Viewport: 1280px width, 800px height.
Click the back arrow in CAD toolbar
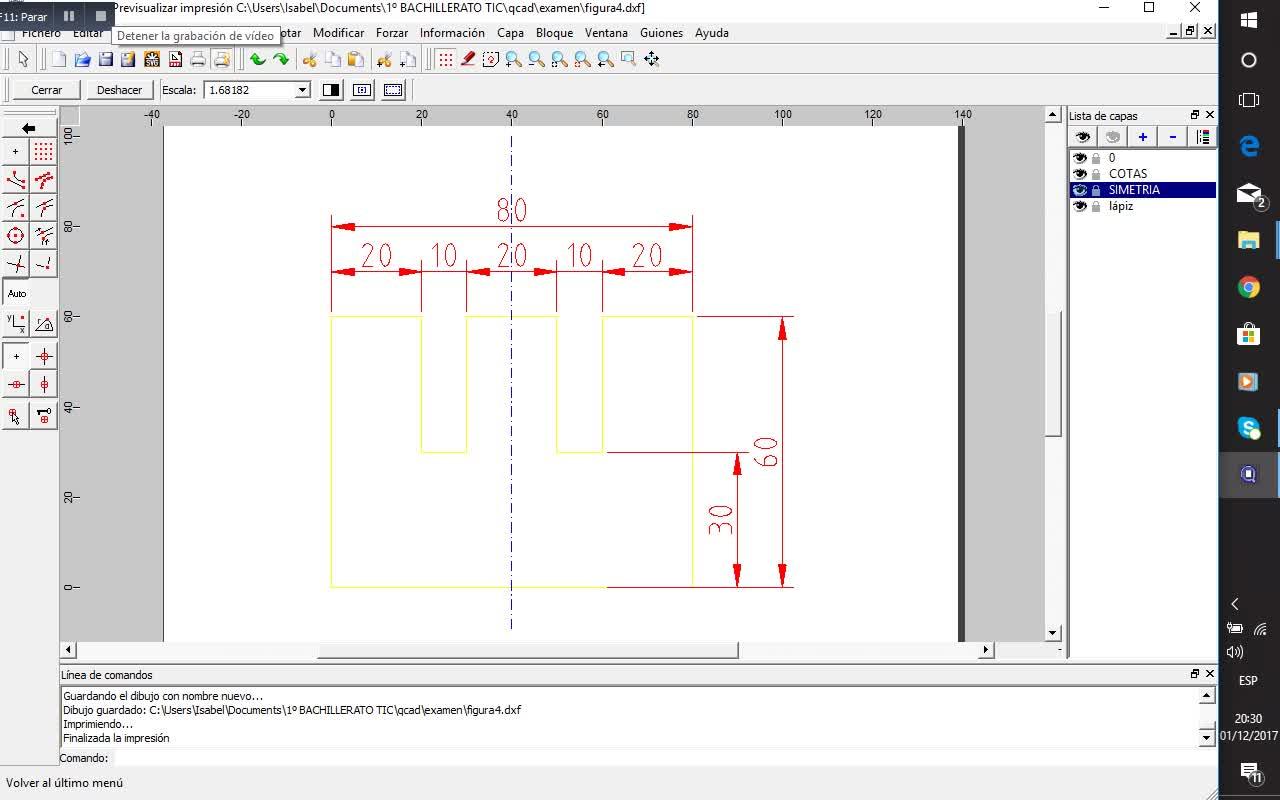point(29,128)
